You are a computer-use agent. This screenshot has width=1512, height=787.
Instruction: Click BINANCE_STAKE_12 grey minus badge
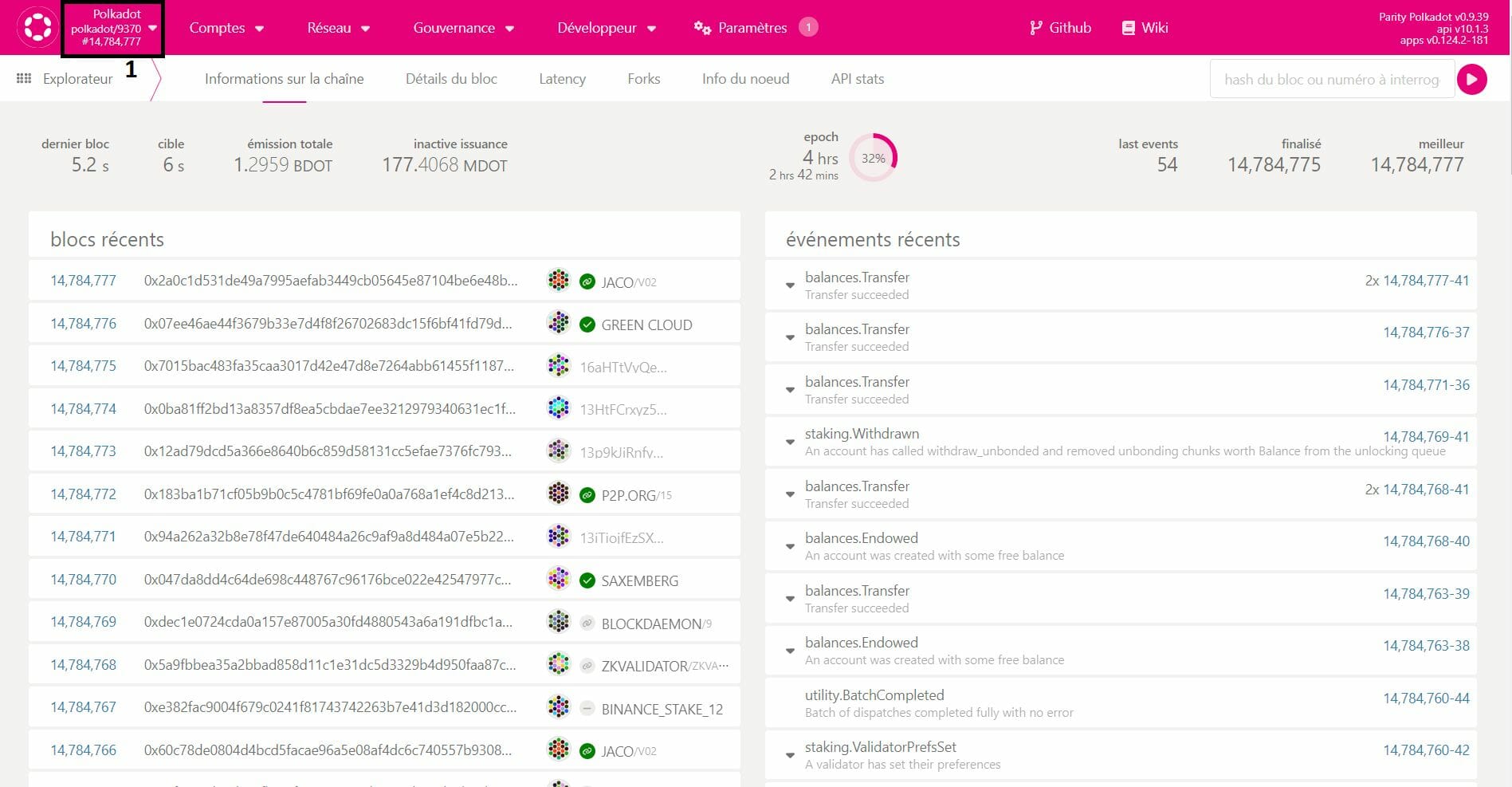587,708
